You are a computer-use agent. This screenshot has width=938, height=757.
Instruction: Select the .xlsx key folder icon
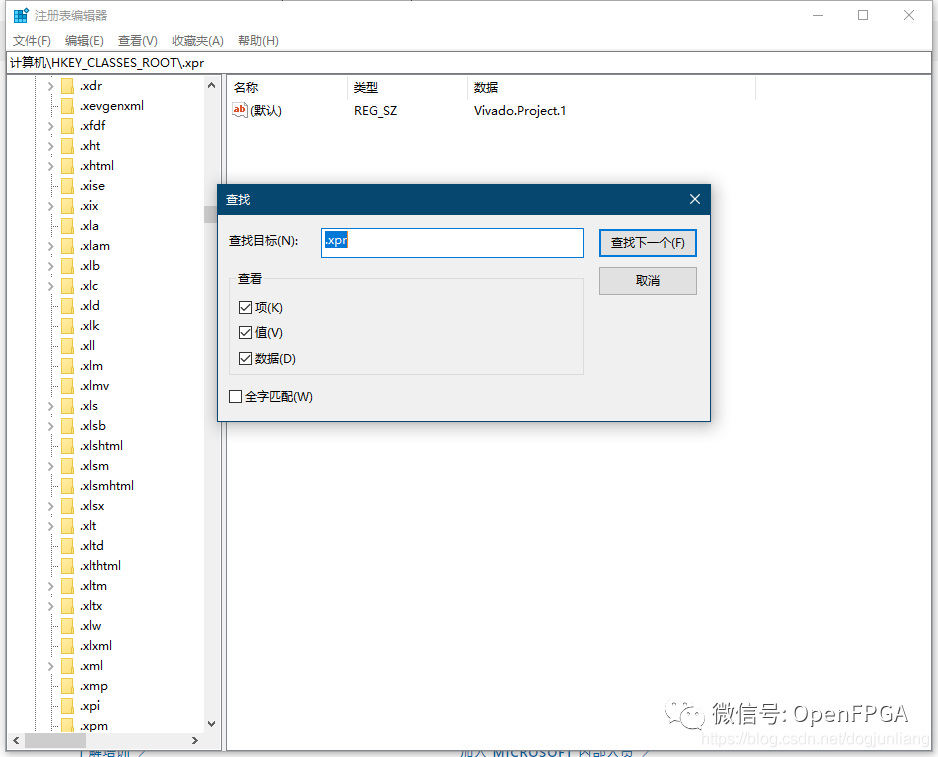(65, 505)
